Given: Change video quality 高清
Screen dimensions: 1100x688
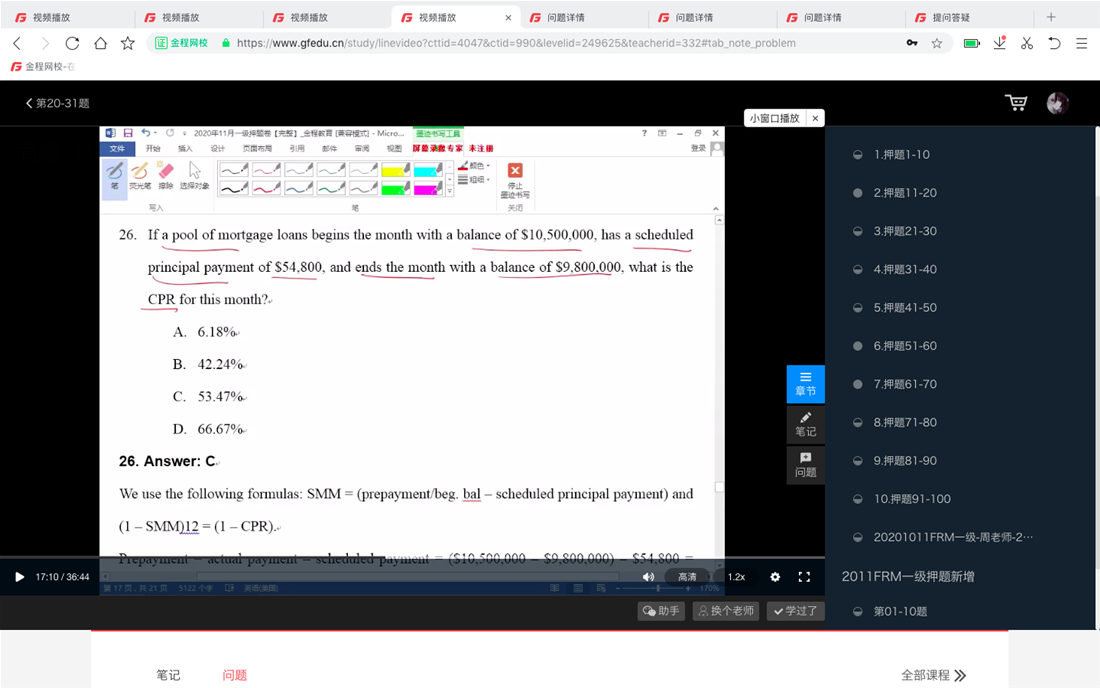Looking at the screenshot, I should (x=687, y=576).
